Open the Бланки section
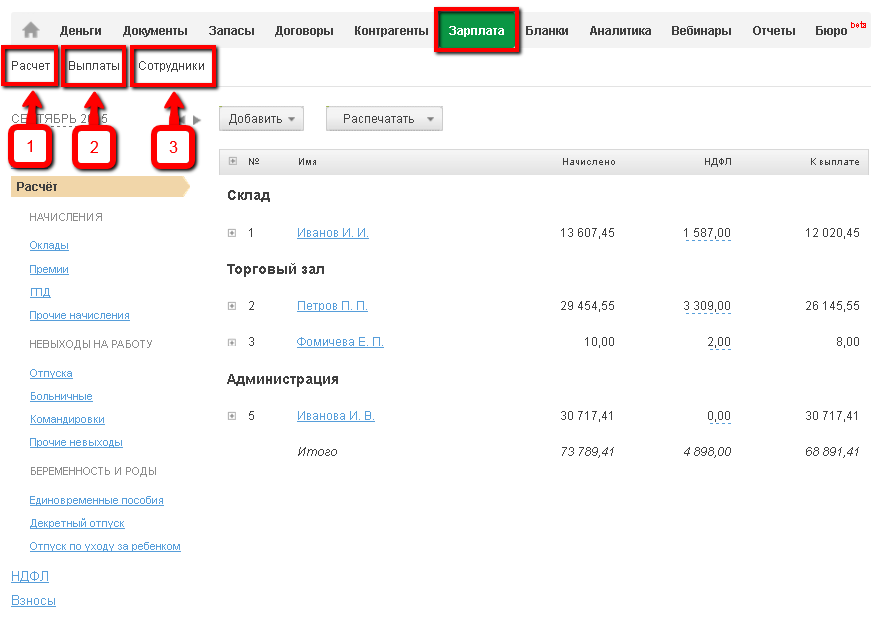 coord(547,31)
